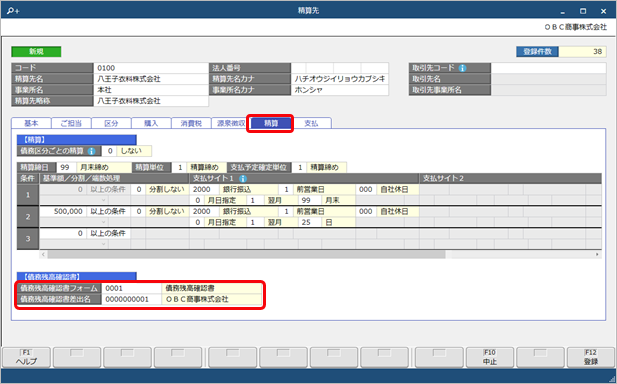The height and width of the screenshot is (384, 617).
Task: Click the 月末 cell in row 1
Action: 338,200
